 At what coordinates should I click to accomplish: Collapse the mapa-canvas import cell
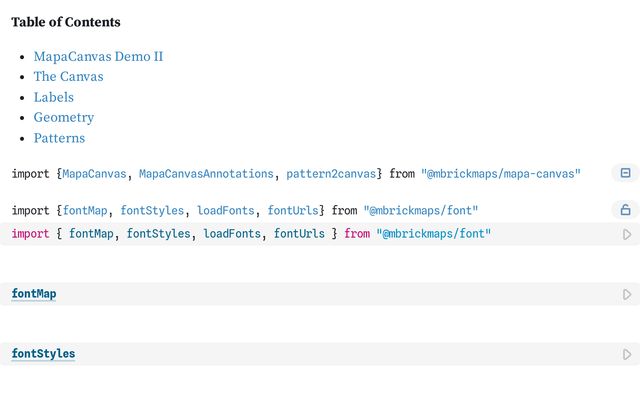click(x=625, y=173)
